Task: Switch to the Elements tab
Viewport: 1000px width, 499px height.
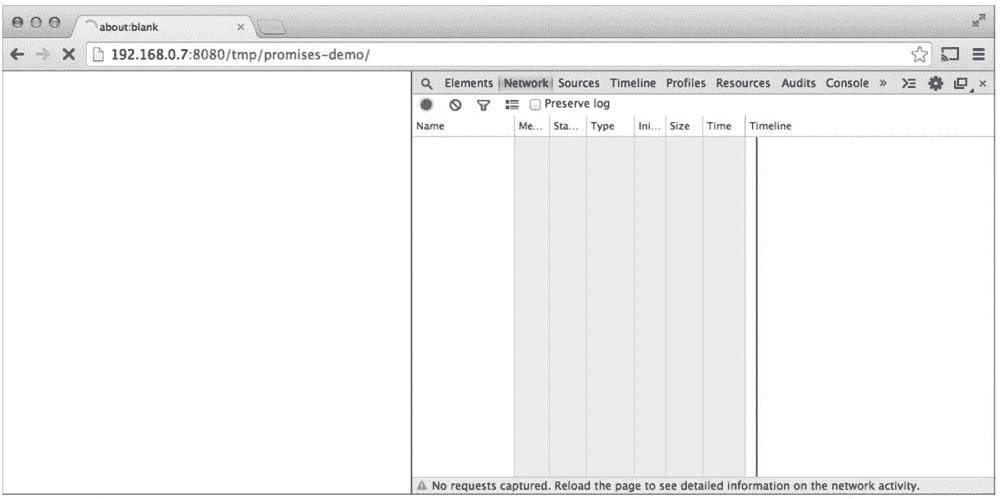Action: (468, 84)
